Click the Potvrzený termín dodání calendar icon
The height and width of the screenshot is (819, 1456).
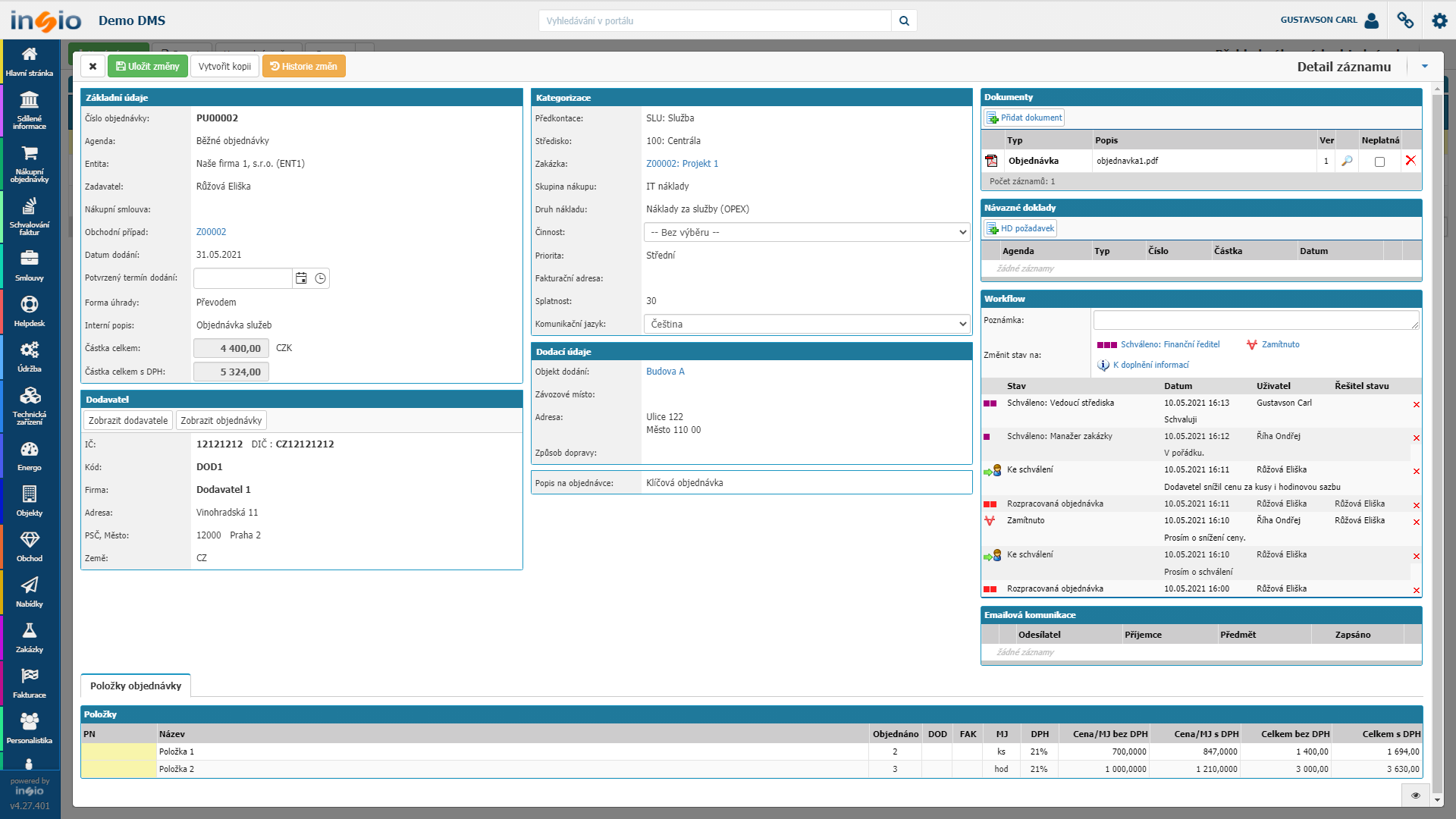point(302,278)
